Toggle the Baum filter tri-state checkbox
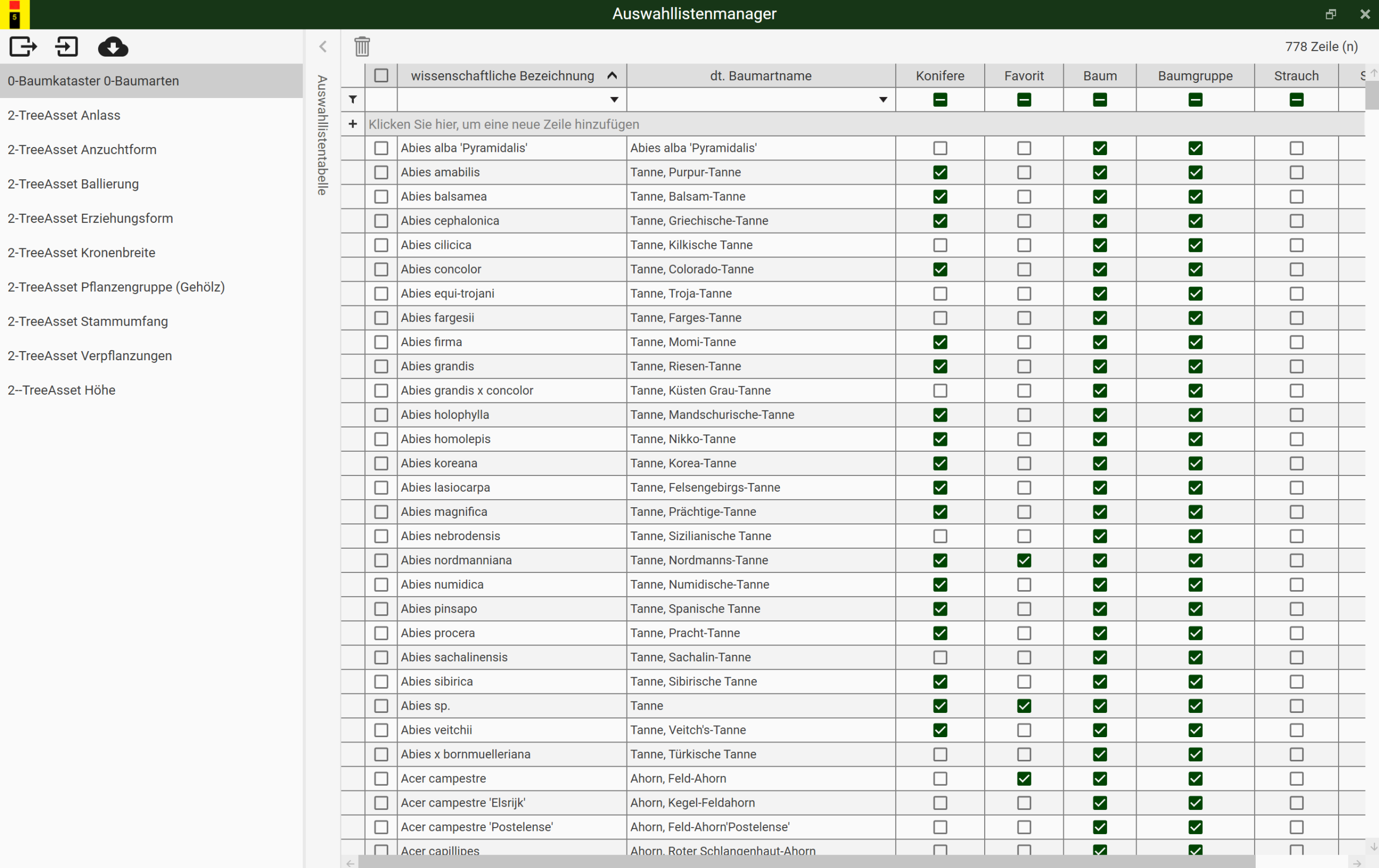 click(x=1099, y=100)
